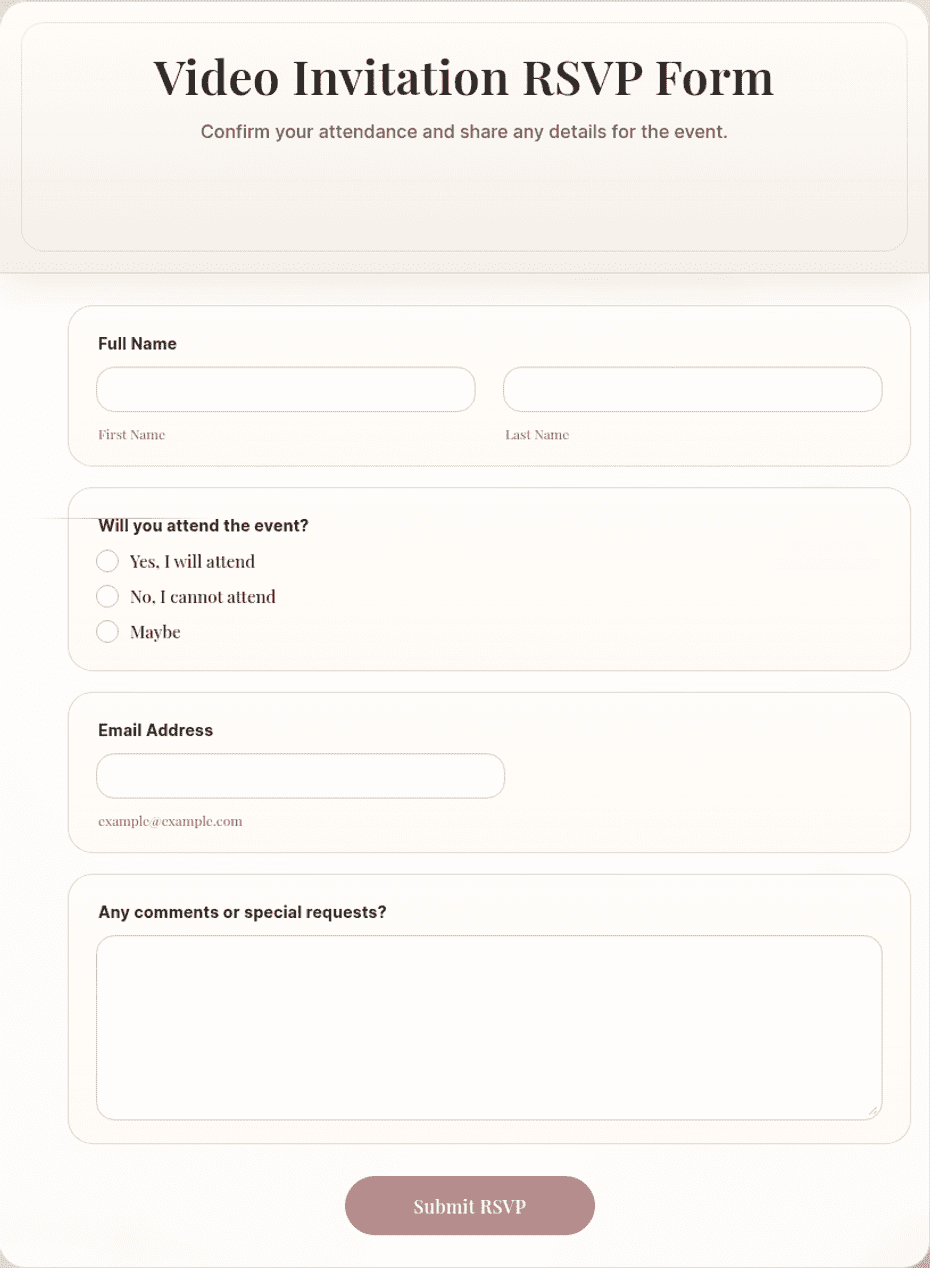Screen dimensions: 930x1268
Task: Click the 'Any comments or special requests?' label
Action: coord(242,913)
